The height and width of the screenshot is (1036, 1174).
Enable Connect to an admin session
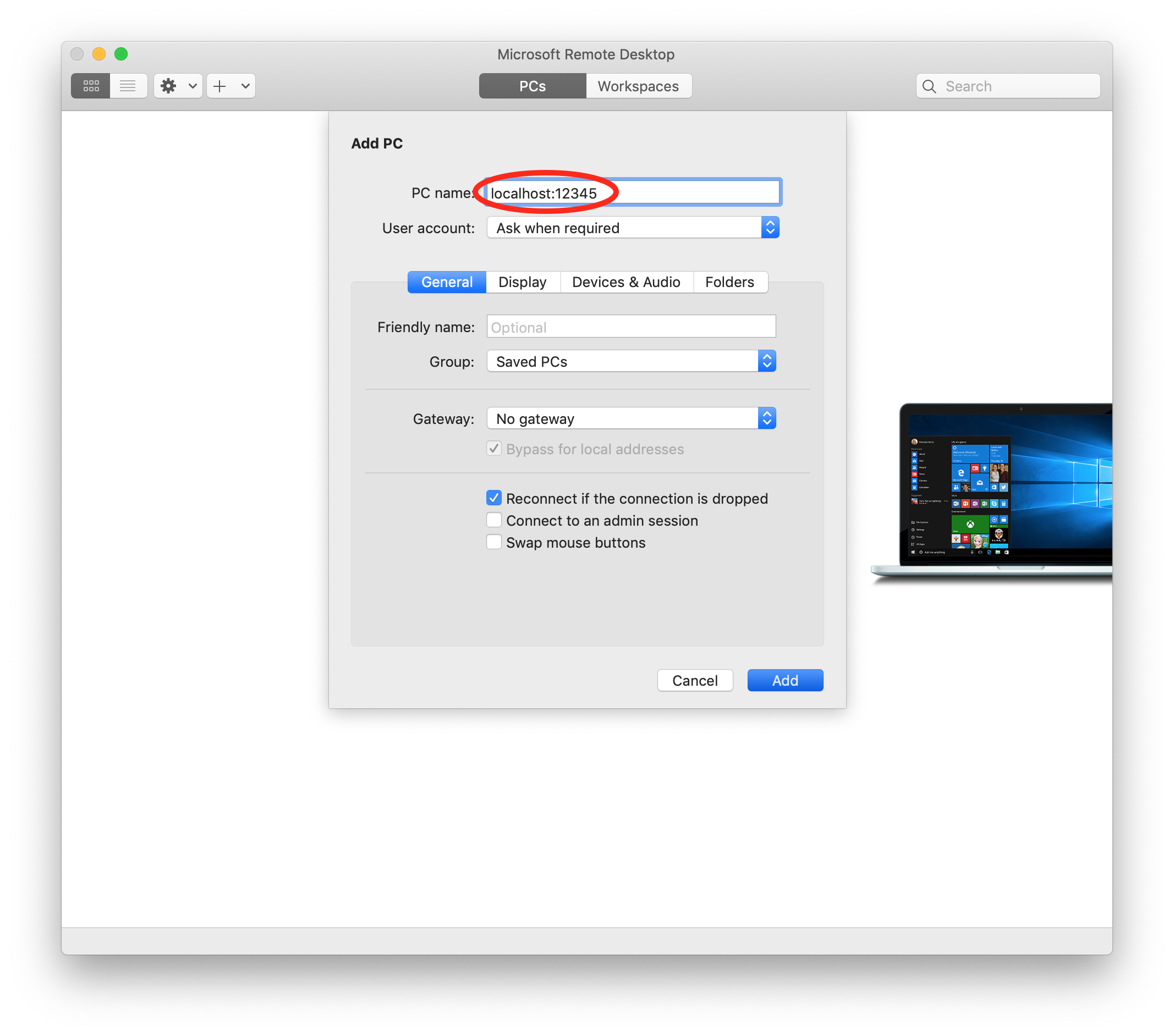pos(493,520)
